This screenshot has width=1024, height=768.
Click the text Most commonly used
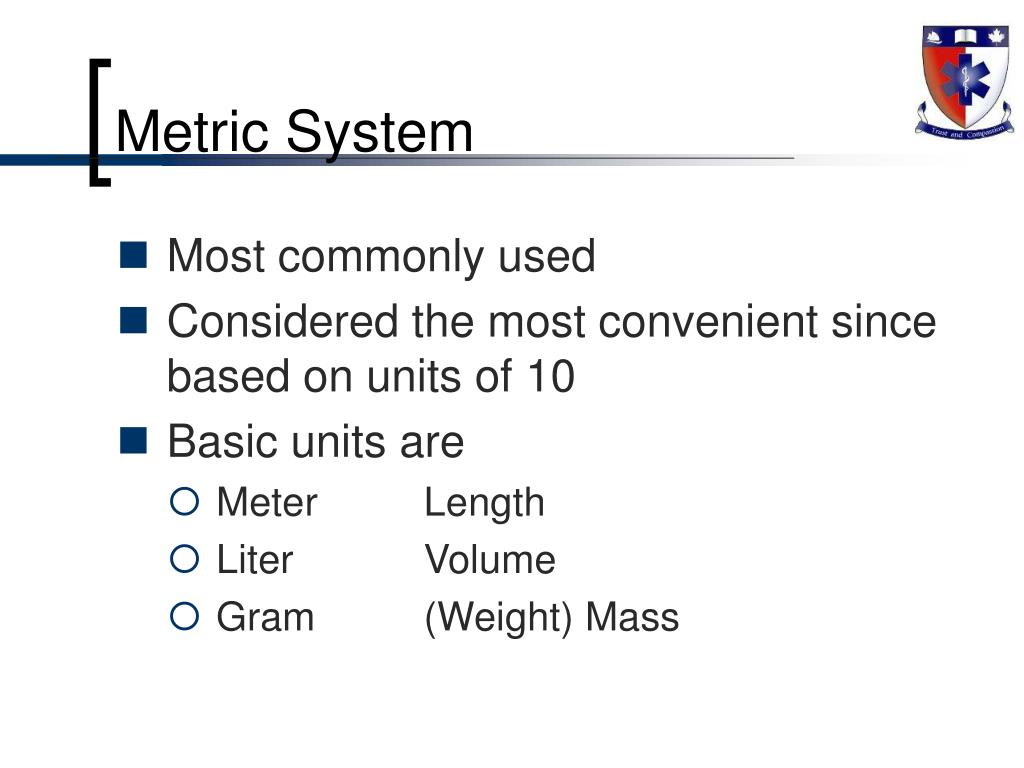pyautogui.click(x=381, y=256)
